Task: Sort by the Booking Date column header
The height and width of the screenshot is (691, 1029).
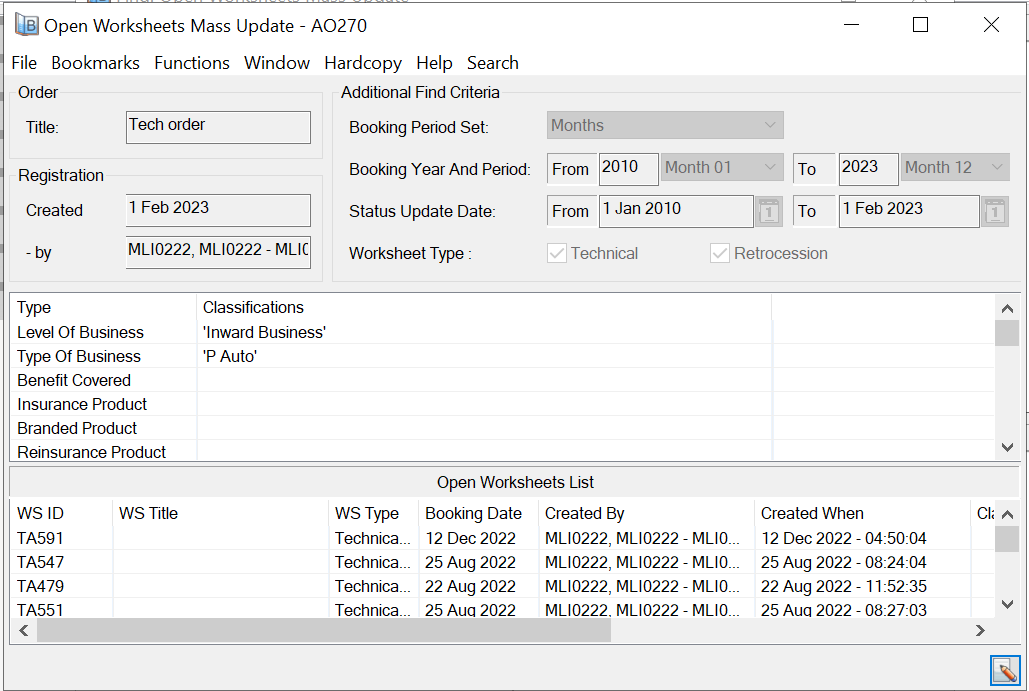Action: 473,513
